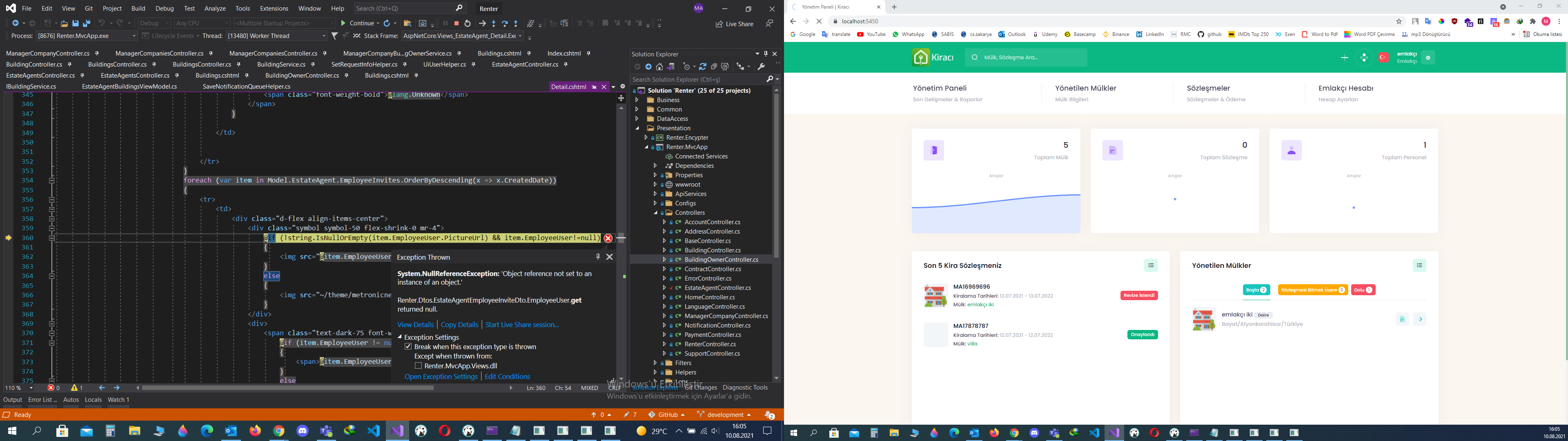The width and height of the screenshot is (1568, 441).
Task: Open the Debug menu
Action: tap(164, 9)
